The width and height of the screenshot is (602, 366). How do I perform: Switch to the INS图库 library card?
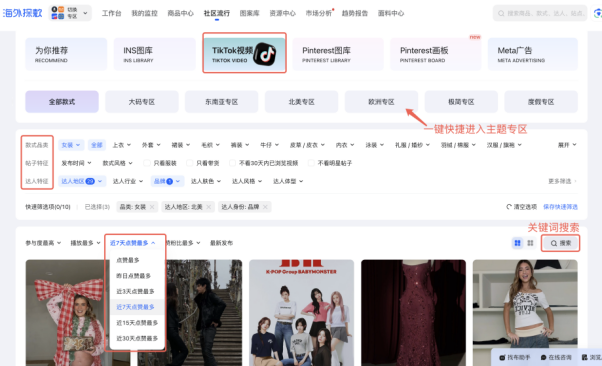click(154, 54)
